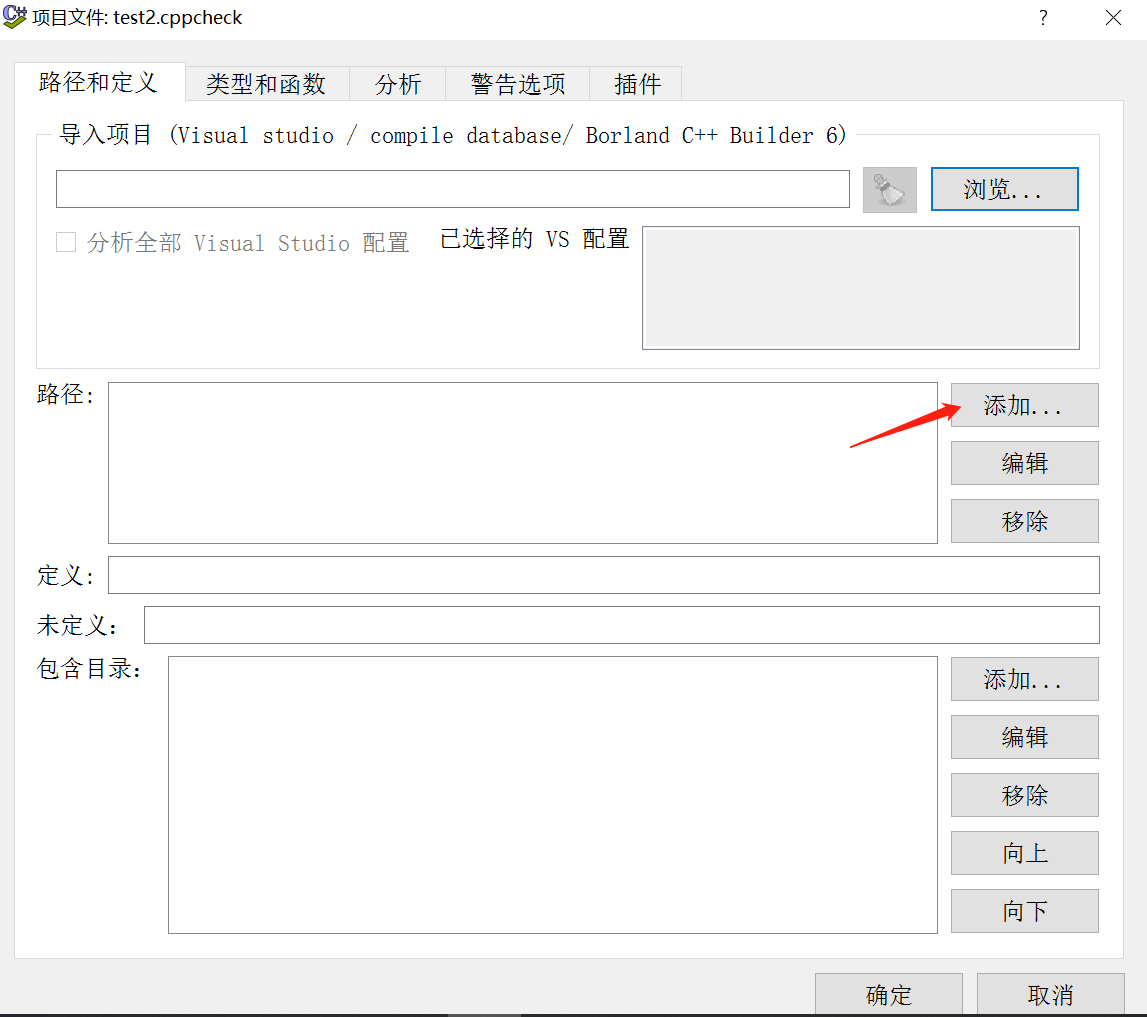Focus the 未定义 input field
Viewport: 1147px width, 1017px height.
pyautogui.click(x=622, y=625)
